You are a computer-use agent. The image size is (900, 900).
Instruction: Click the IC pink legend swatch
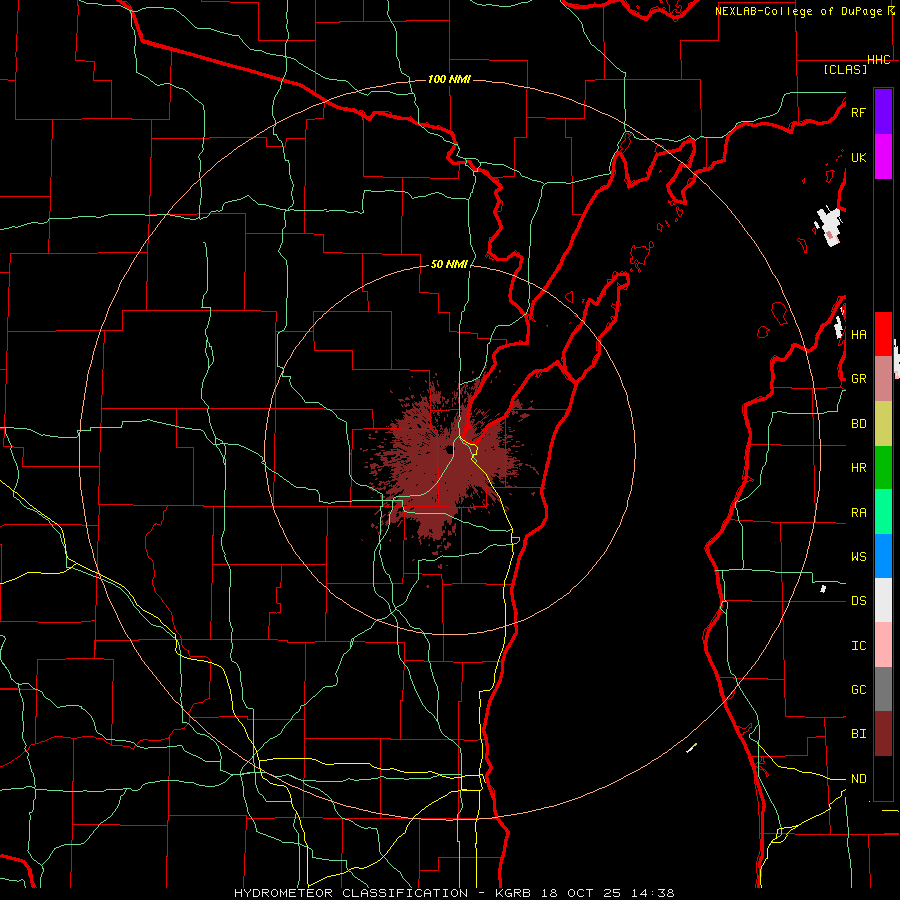[883, 645]
